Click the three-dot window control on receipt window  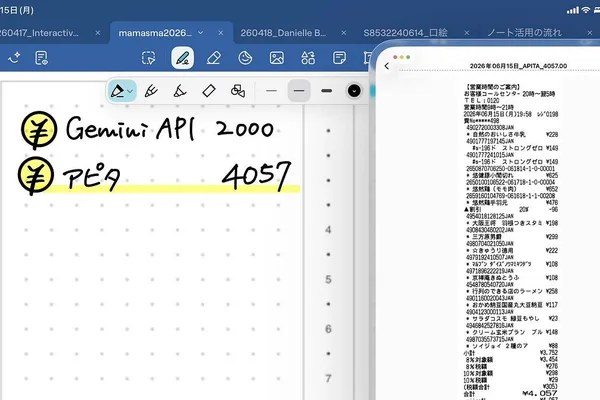(x=402, y=57)
